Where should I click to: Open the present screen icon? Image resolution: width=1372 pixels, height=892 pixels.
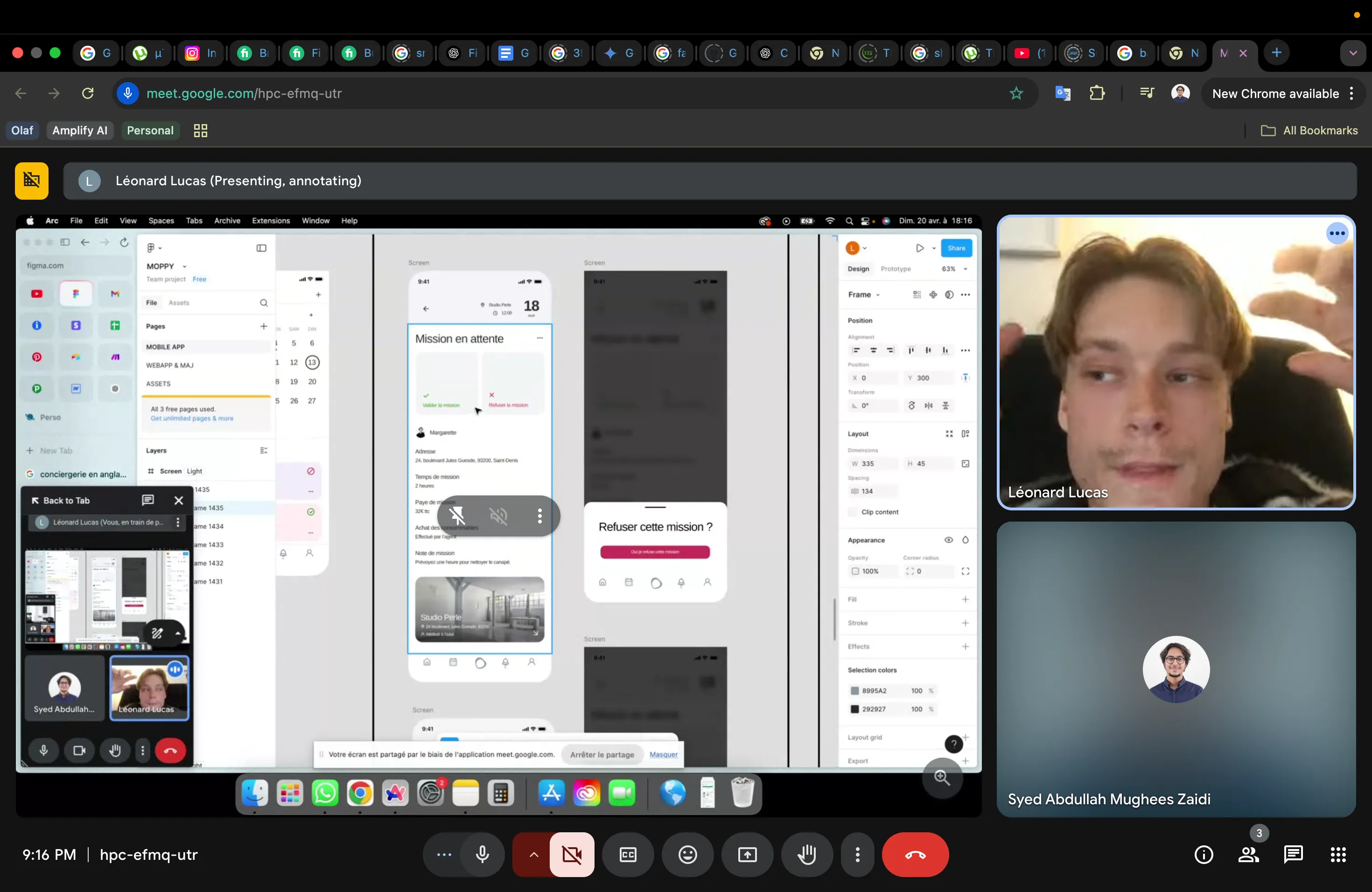click(747, 855)
